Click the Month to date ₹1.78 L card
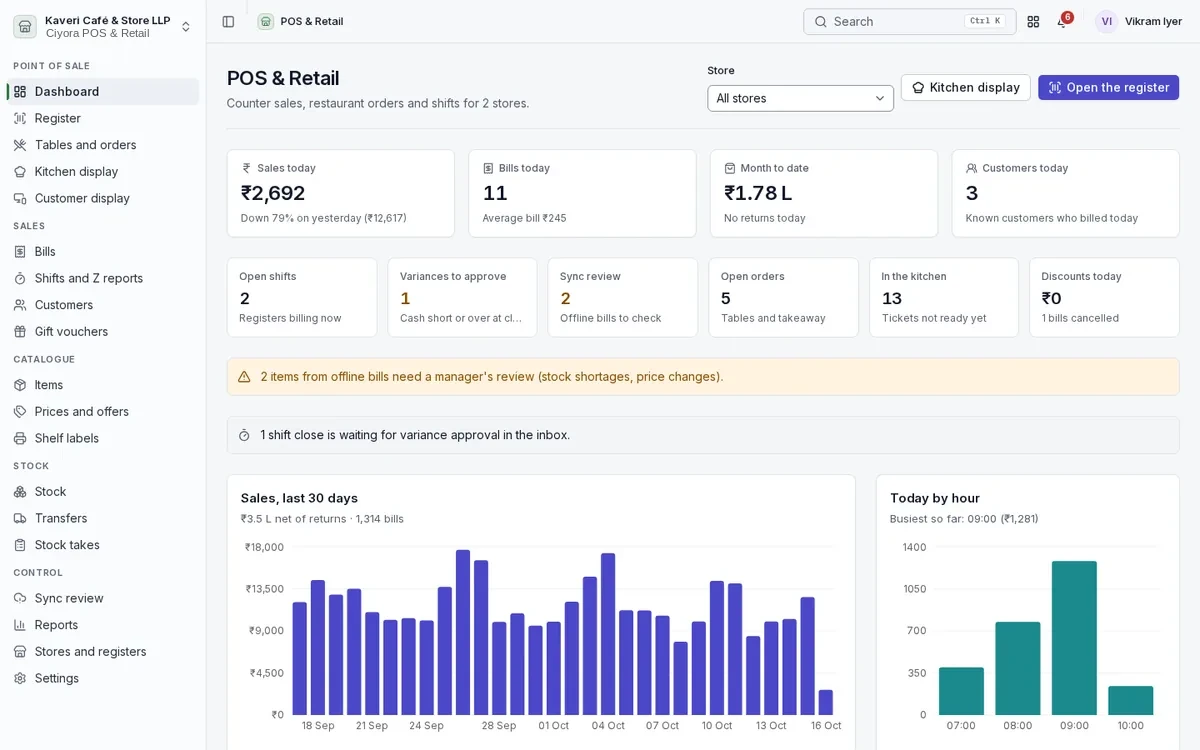Image resolution: width=1200 pixels, height=750 pixels. click(x=824, y=193)
